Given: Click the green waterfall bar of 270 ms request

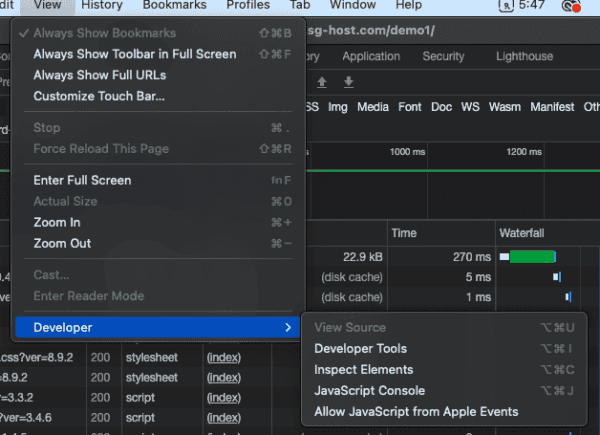Looking at the screenshot, I should click(532, 257).
